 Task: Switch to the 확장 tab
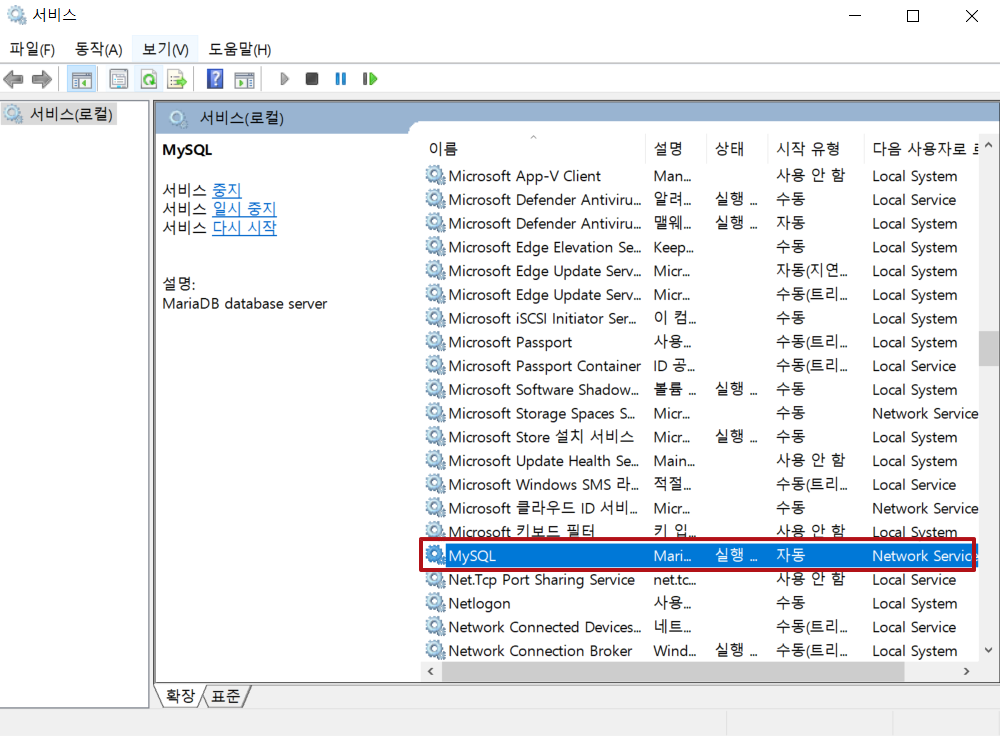pyautogui.click(x=180, y=695)
